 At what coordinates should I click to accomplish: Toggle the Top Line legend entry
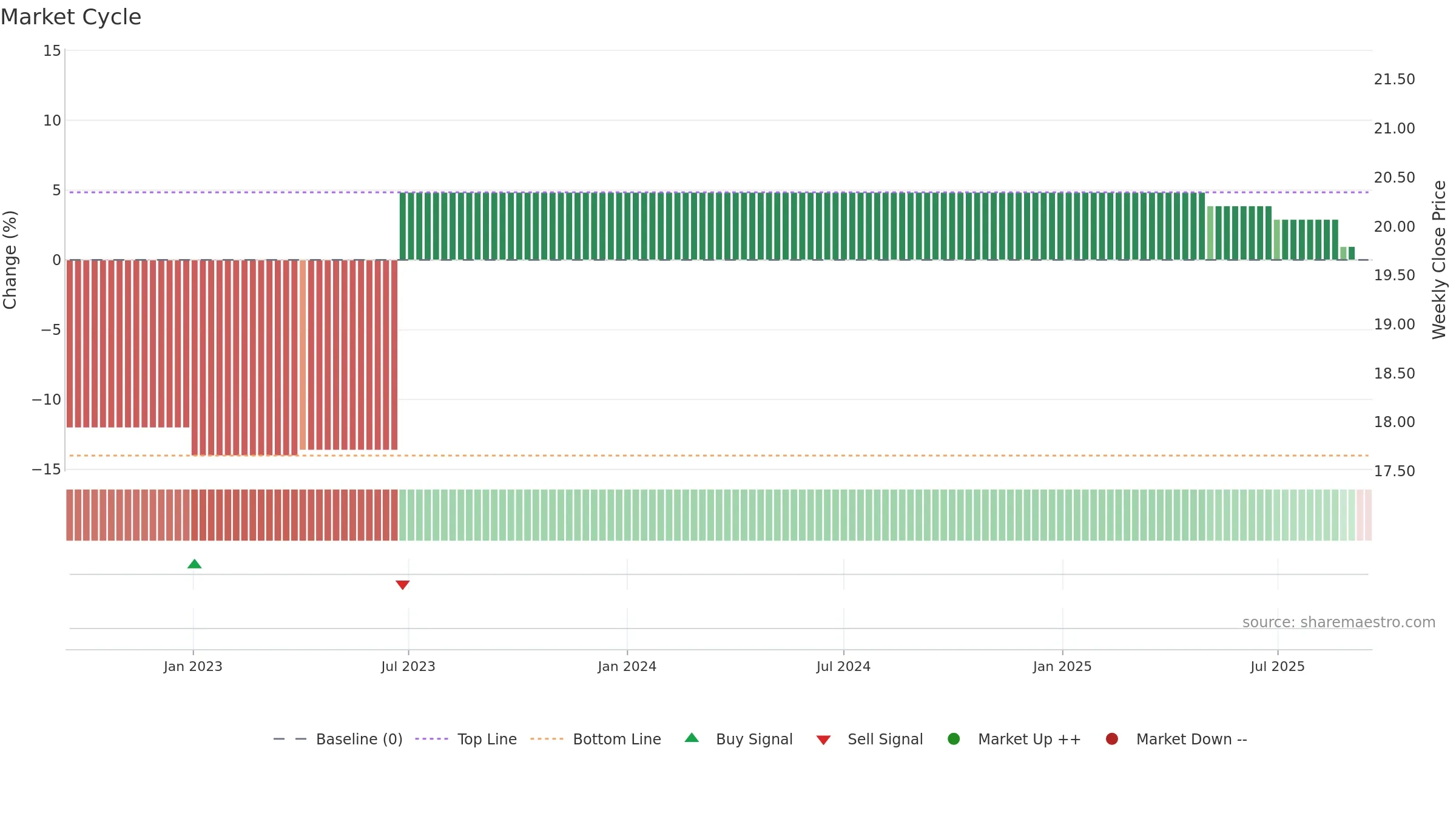click(x=466, y=739)
